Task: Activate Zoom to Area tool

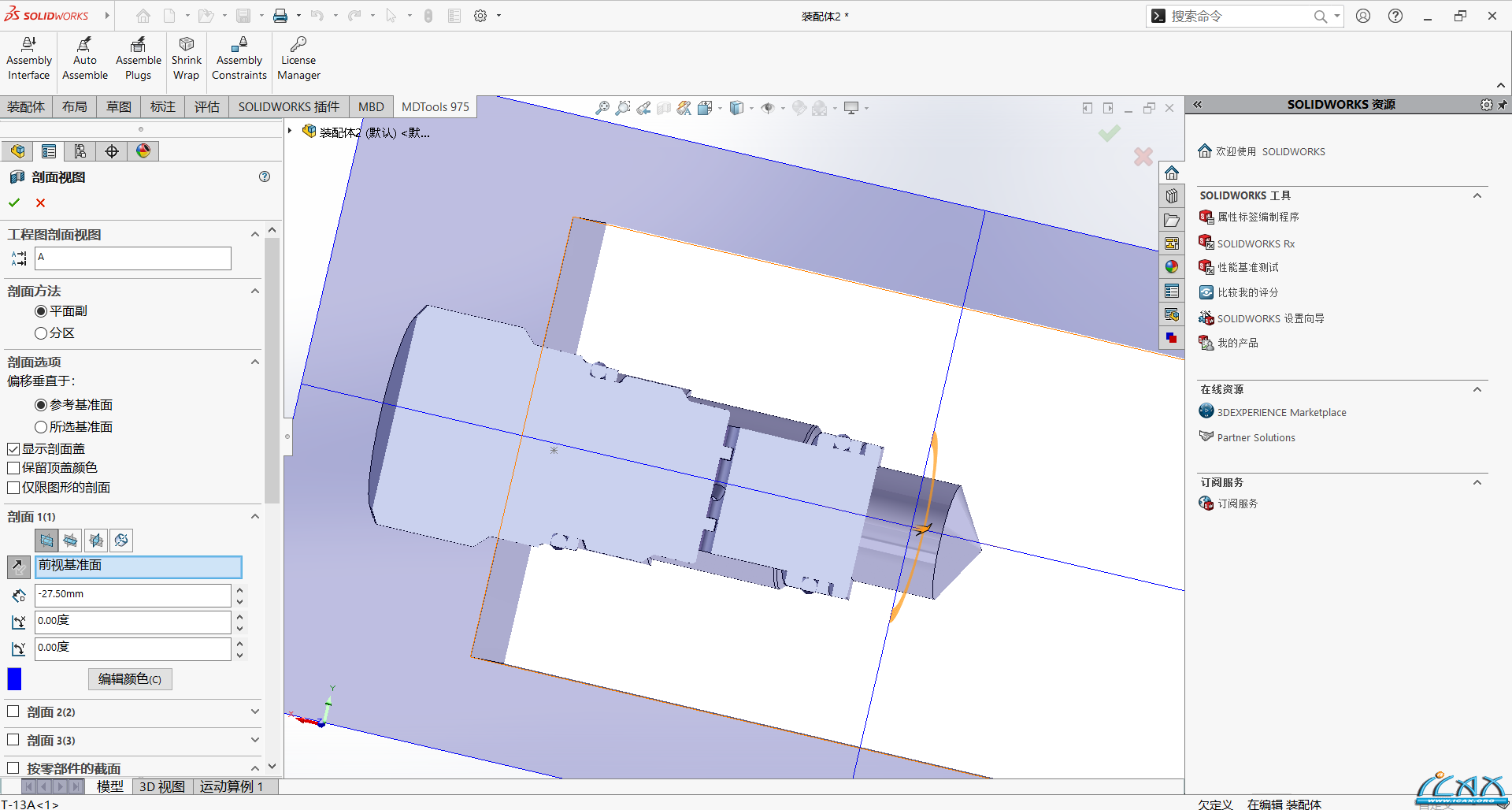Action: 623,108
